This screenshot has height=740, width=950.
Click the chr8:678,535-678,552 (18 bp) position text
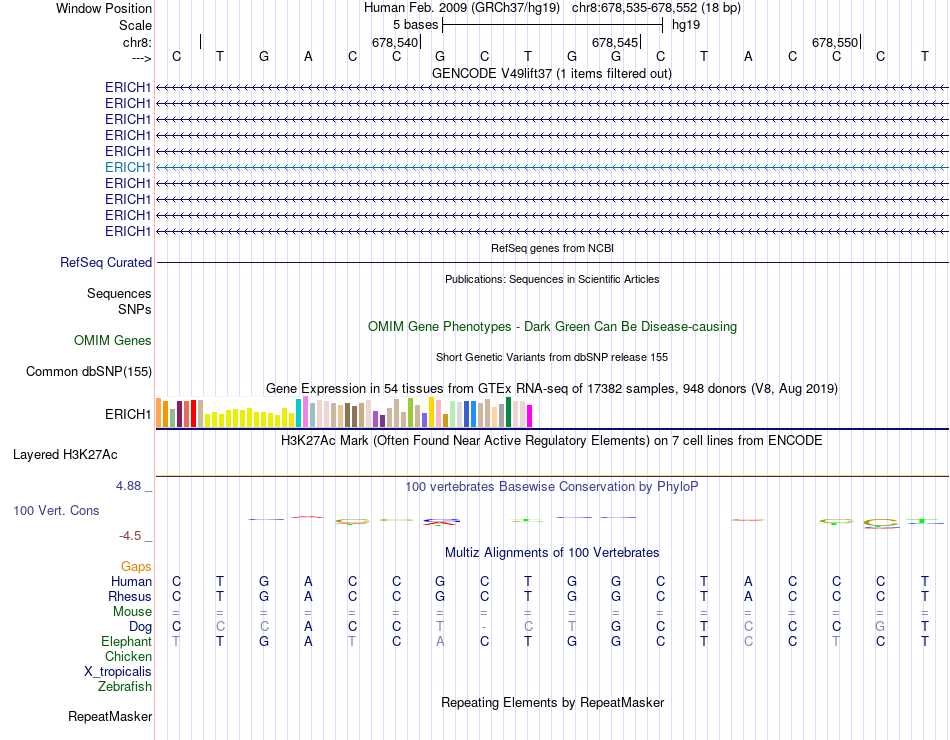coord(656,8)
